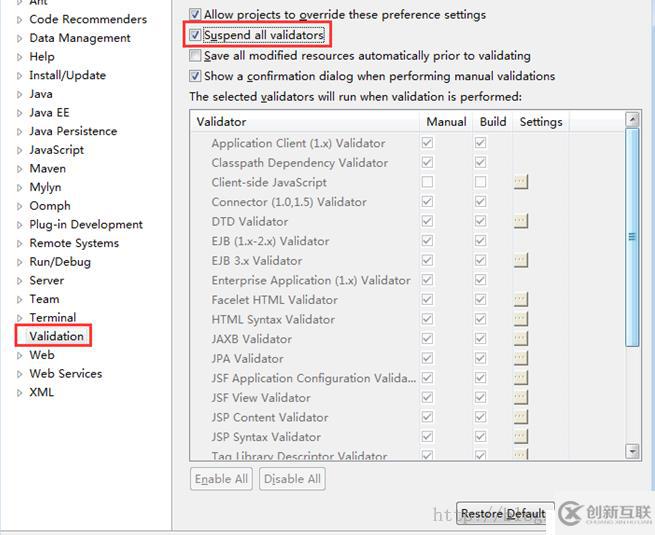This screenshot has width=655, height=535.
Task: Open settings button for DTD Validator
Action: point(520,221)
